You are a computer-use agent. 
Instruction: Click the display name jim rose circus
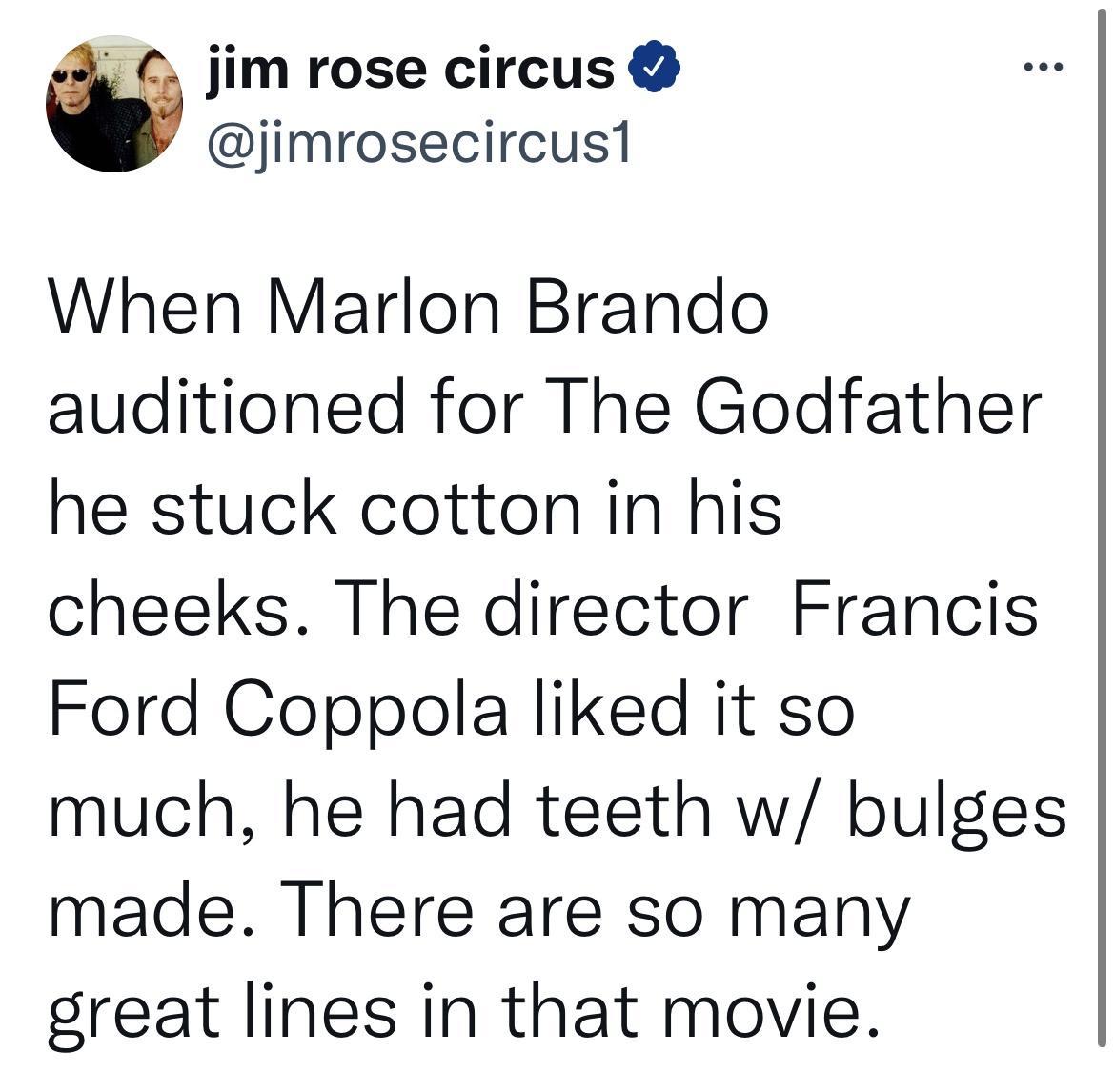tap(412, 67)
